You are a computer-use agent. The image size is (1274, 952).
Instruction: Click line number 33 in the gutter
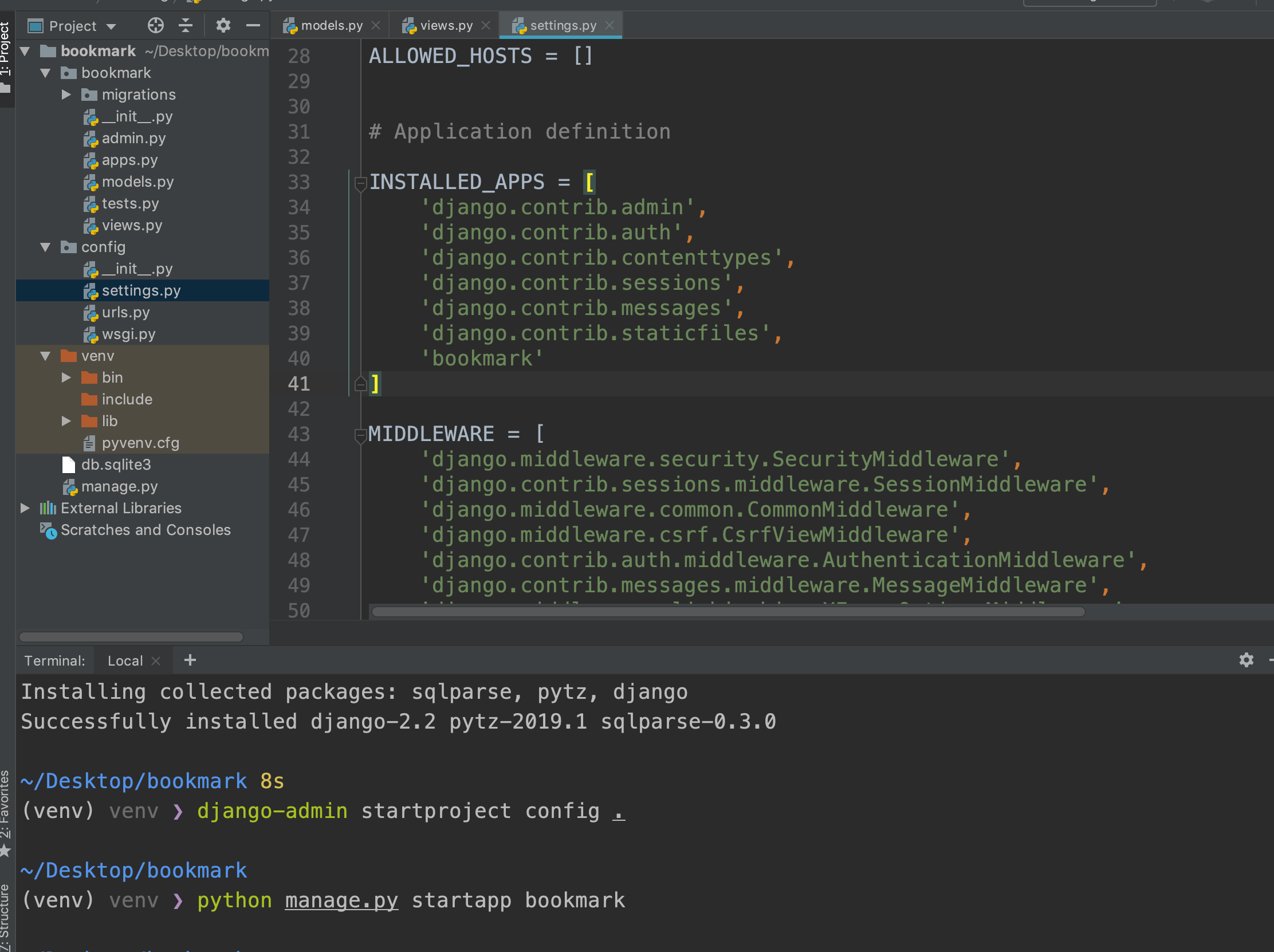tap(298, 182)
